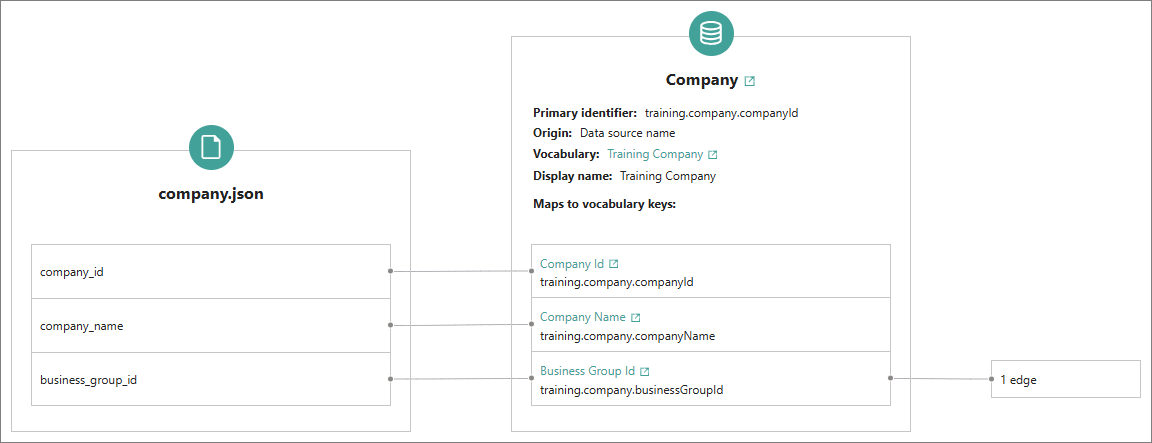1152x443 pixels.
Task: Open the external link icon next to Company title
Action: pyautogui.click(x=749, y=81)
